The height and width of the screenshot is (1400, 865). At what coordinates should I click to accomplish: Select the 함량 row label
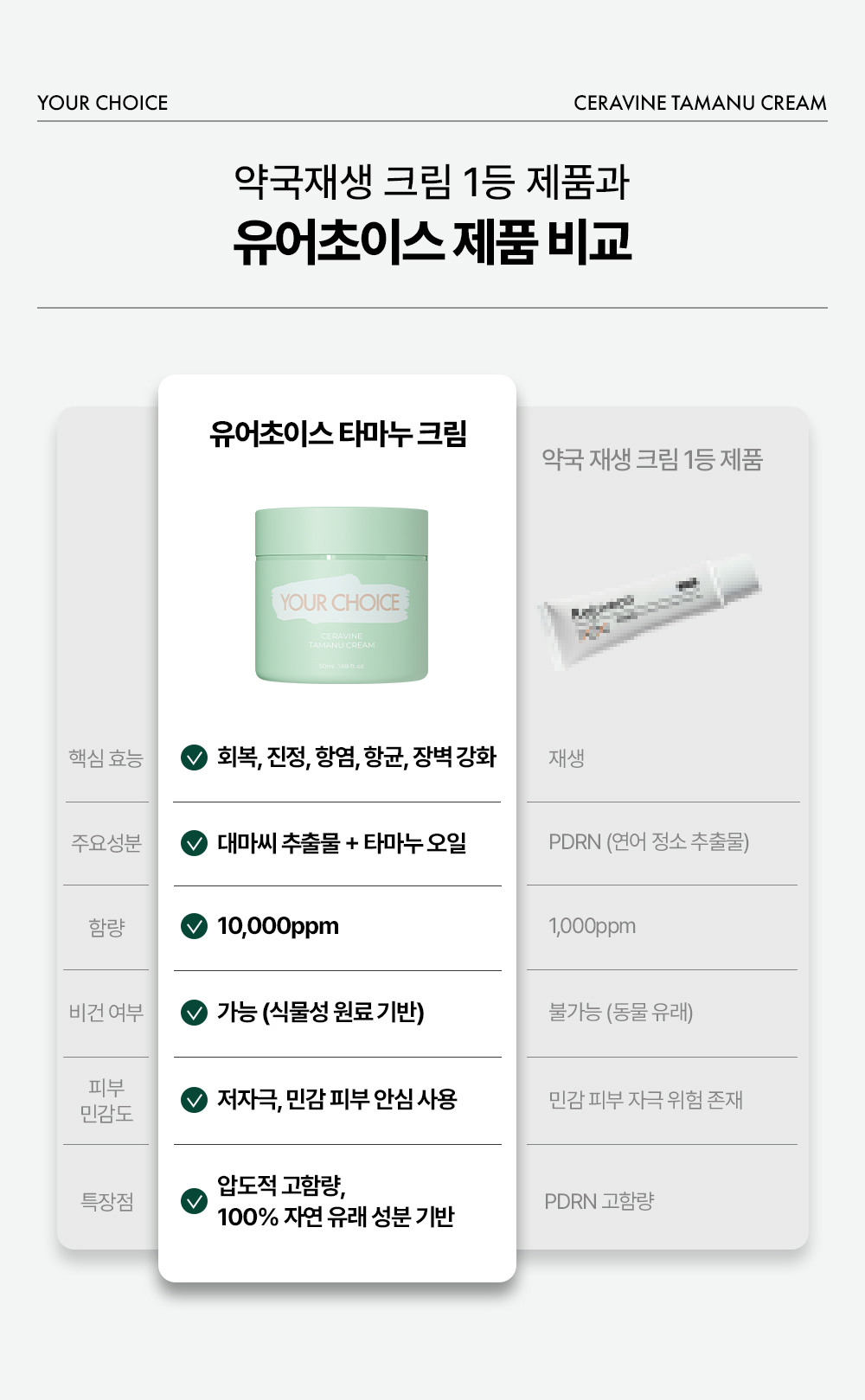pos(106,927)
